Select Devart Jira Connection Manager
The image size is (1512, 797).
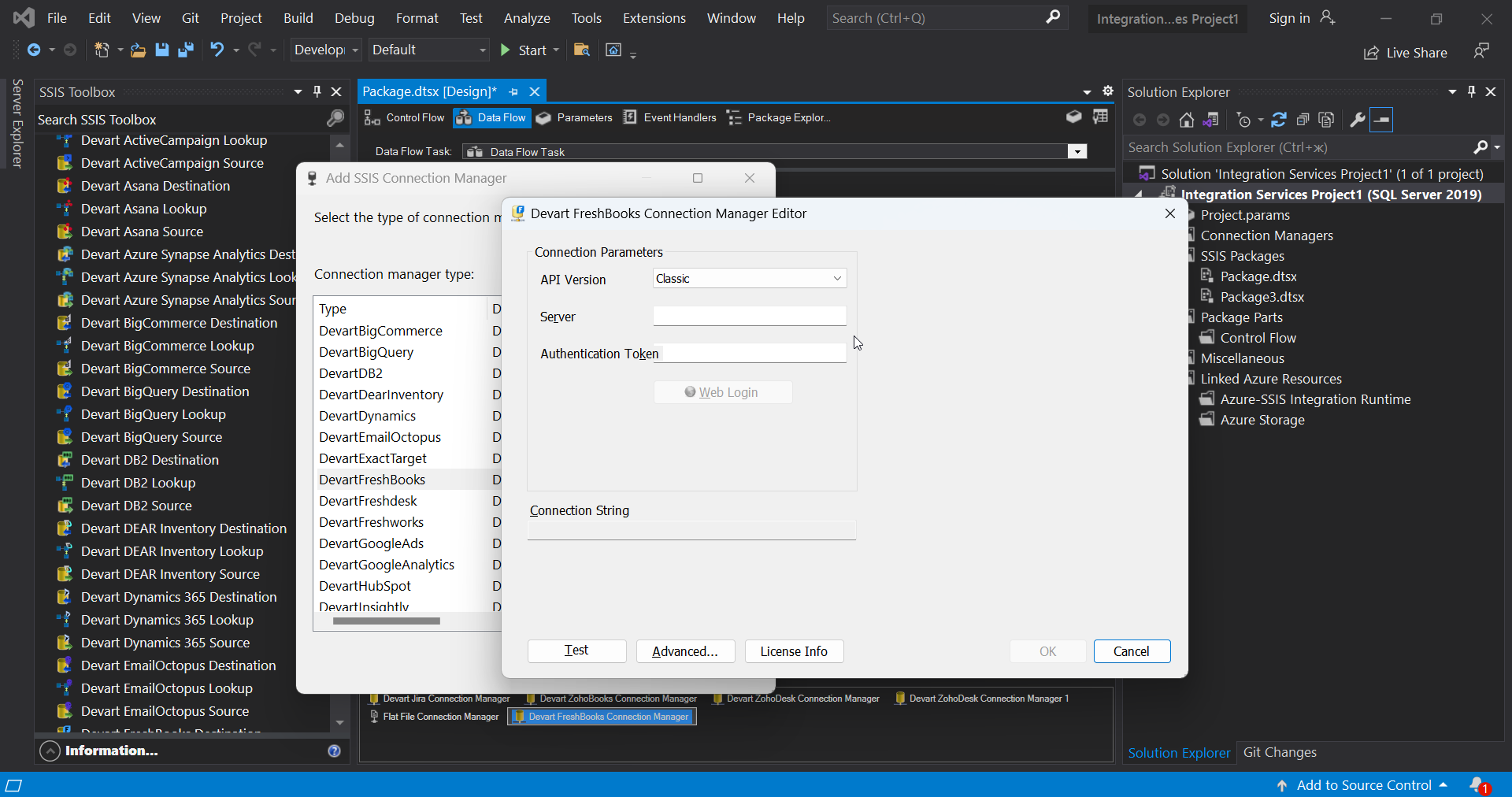[439, 699]
